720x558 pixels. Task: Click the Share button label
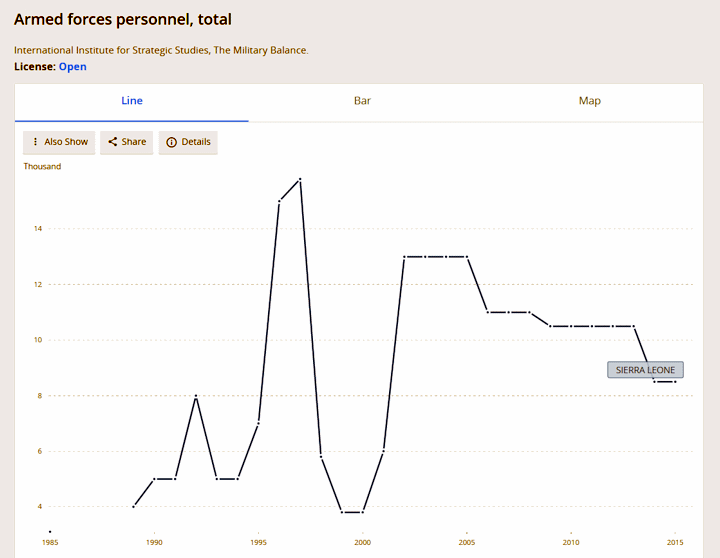tap(134, 142)
